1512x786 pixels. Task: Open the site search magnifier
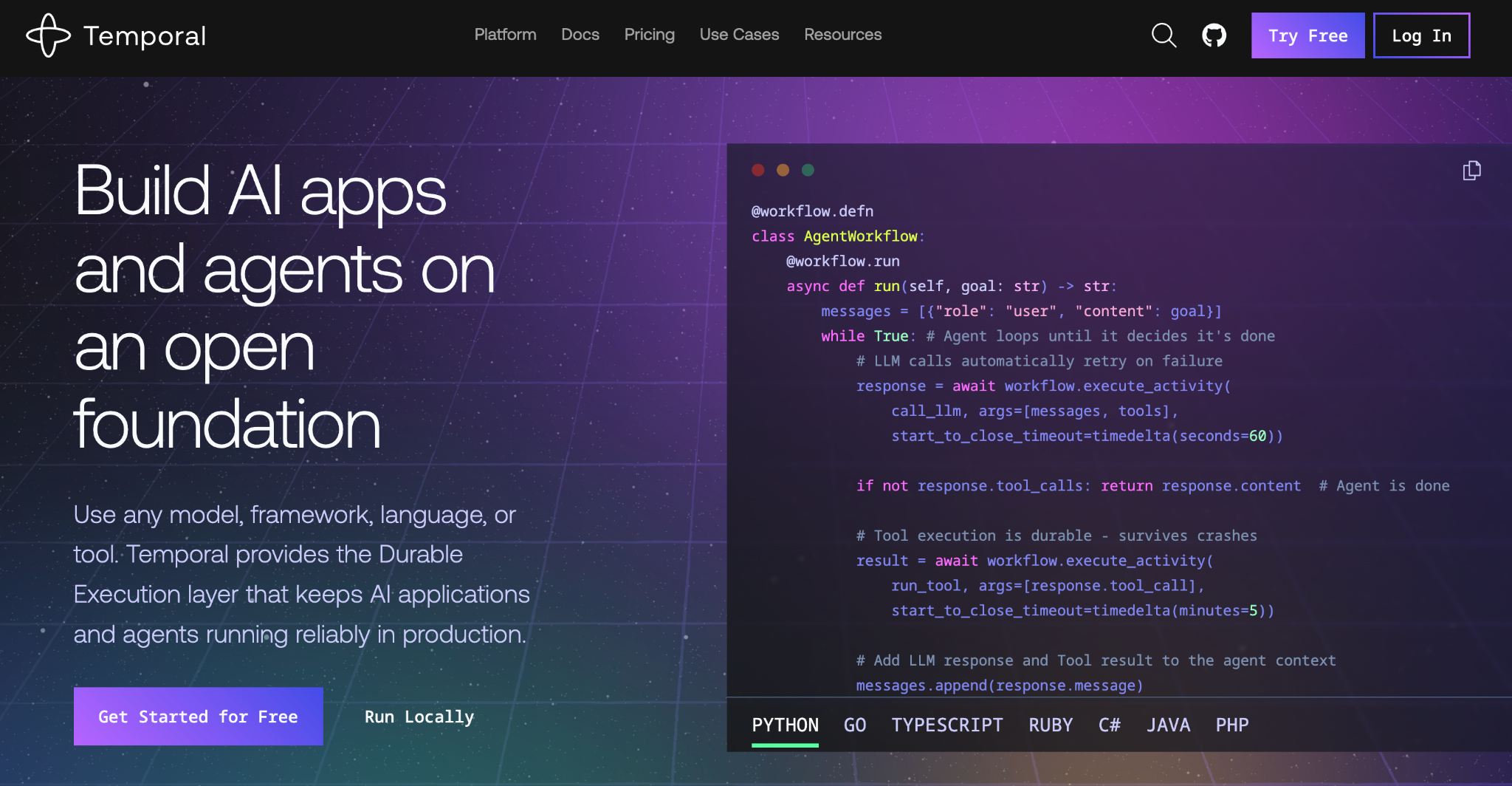point(1164,35)
